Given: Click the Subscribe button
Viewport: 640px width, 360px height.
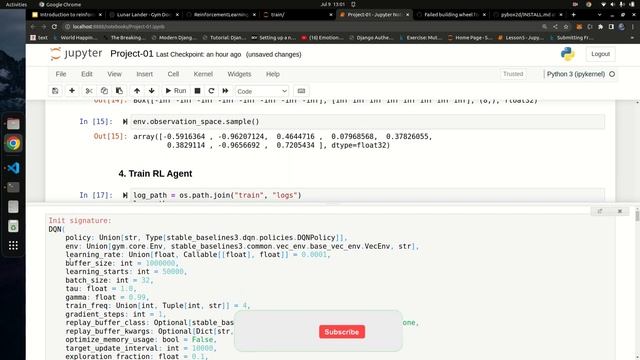Looking at the screenshot, I should coord(342,332).
